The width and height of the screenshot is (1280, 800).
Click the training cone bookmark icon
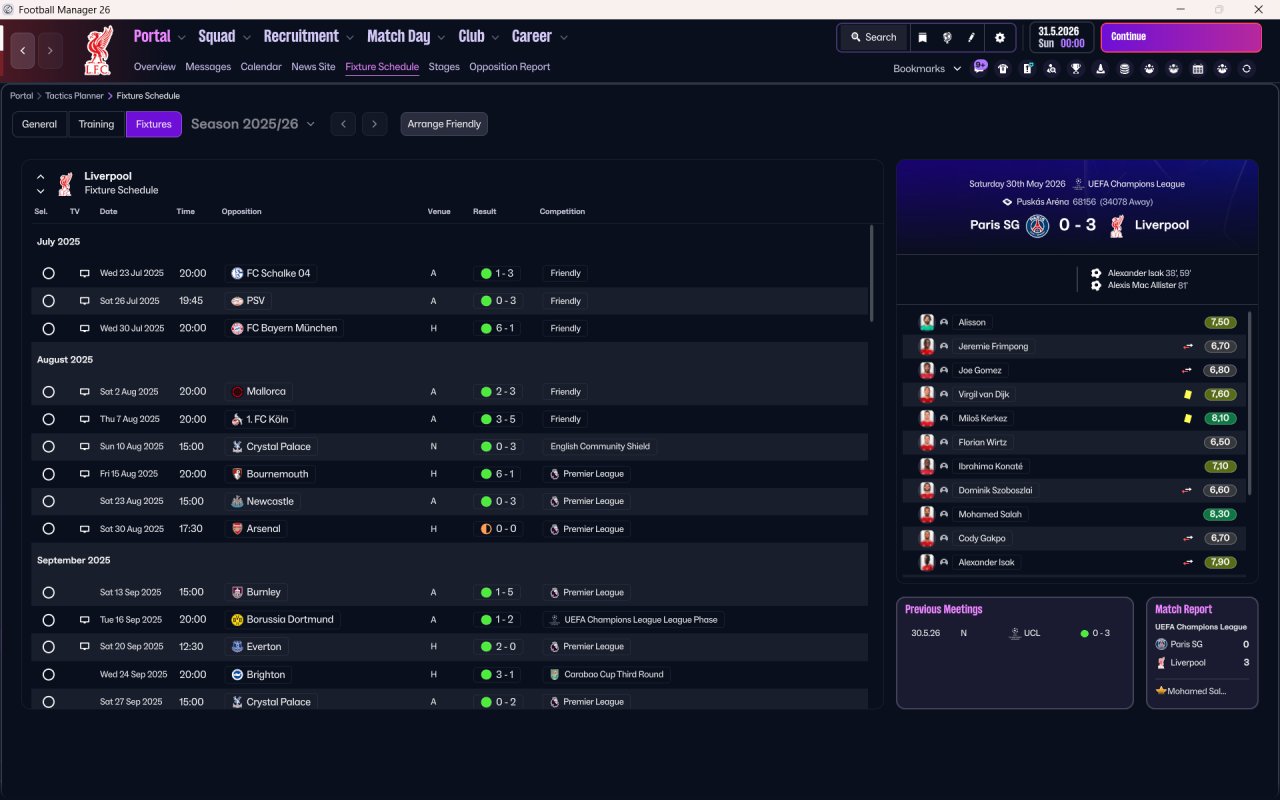click(1100, 69)
